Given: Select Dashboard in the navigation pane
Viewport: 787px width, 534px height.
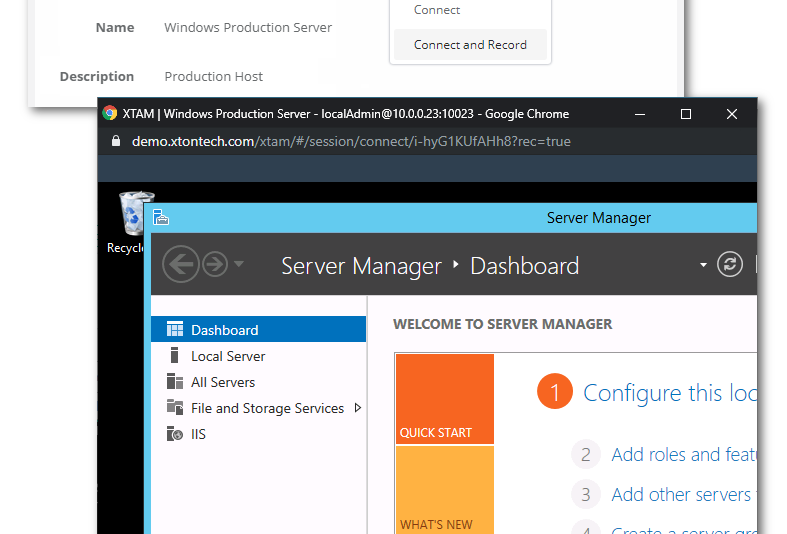Looking at the screenshot, I should coord(224,330).
